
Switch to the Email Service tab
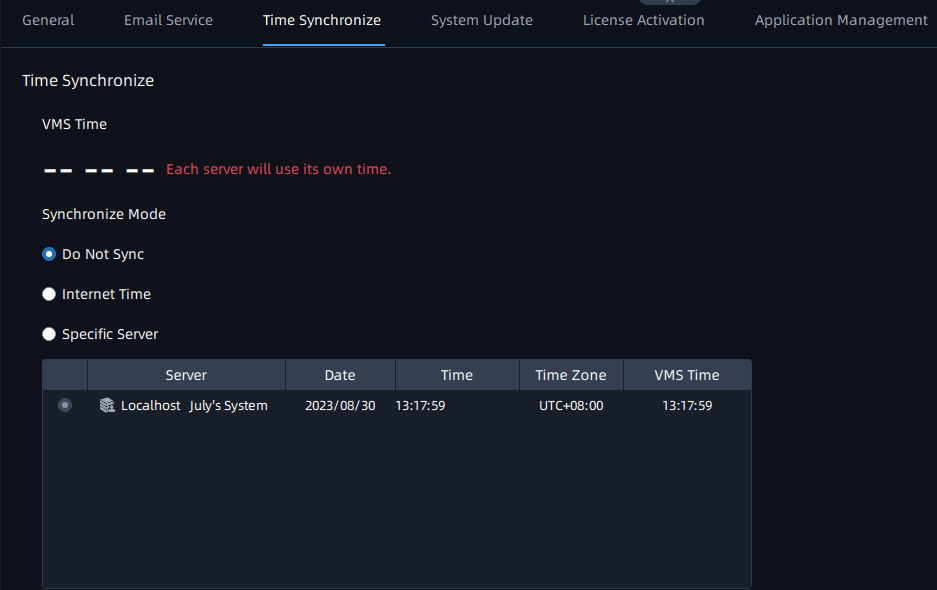(x=168, y=20)
